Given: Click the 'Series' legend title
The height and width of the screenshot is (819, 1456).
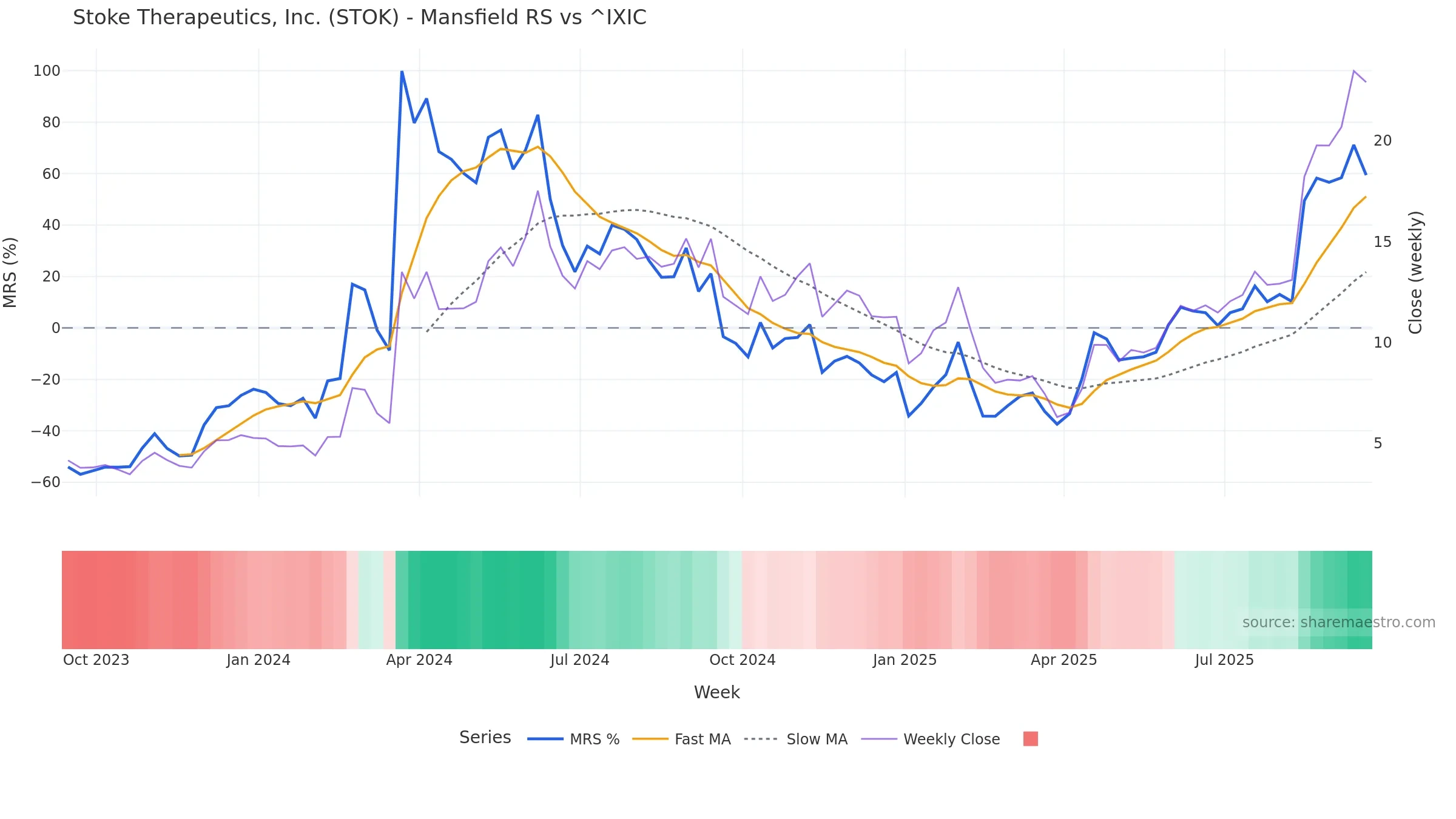Looking at the screenshot, I should point(485,737).
